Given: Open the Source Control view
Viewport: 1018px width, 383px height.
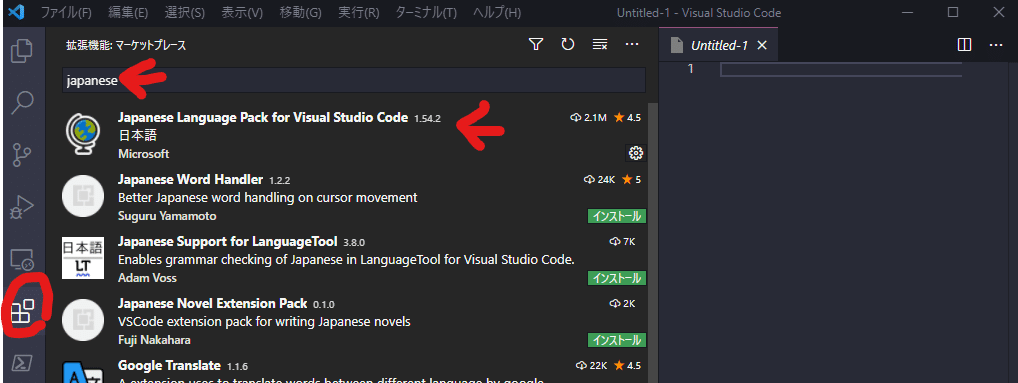Looking at the screenshot, I should [x=23, y=156].
